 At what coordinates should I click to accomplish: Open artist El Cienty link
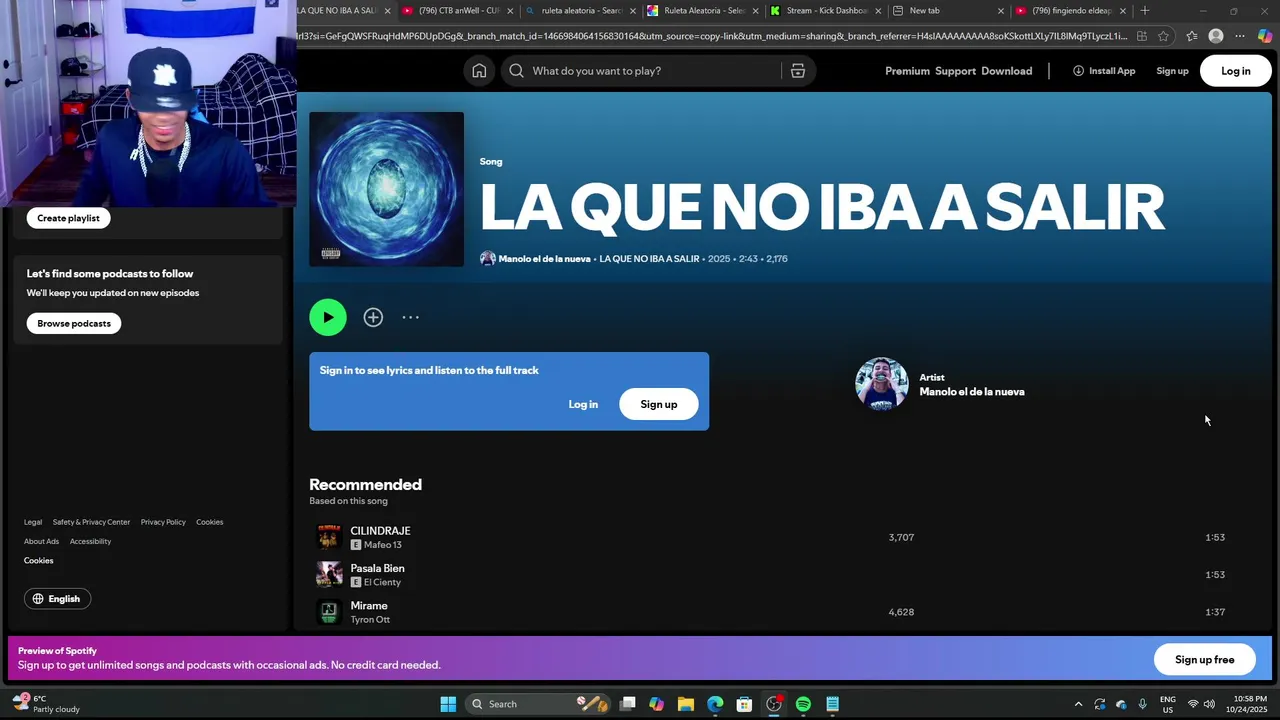pos(382,582)
